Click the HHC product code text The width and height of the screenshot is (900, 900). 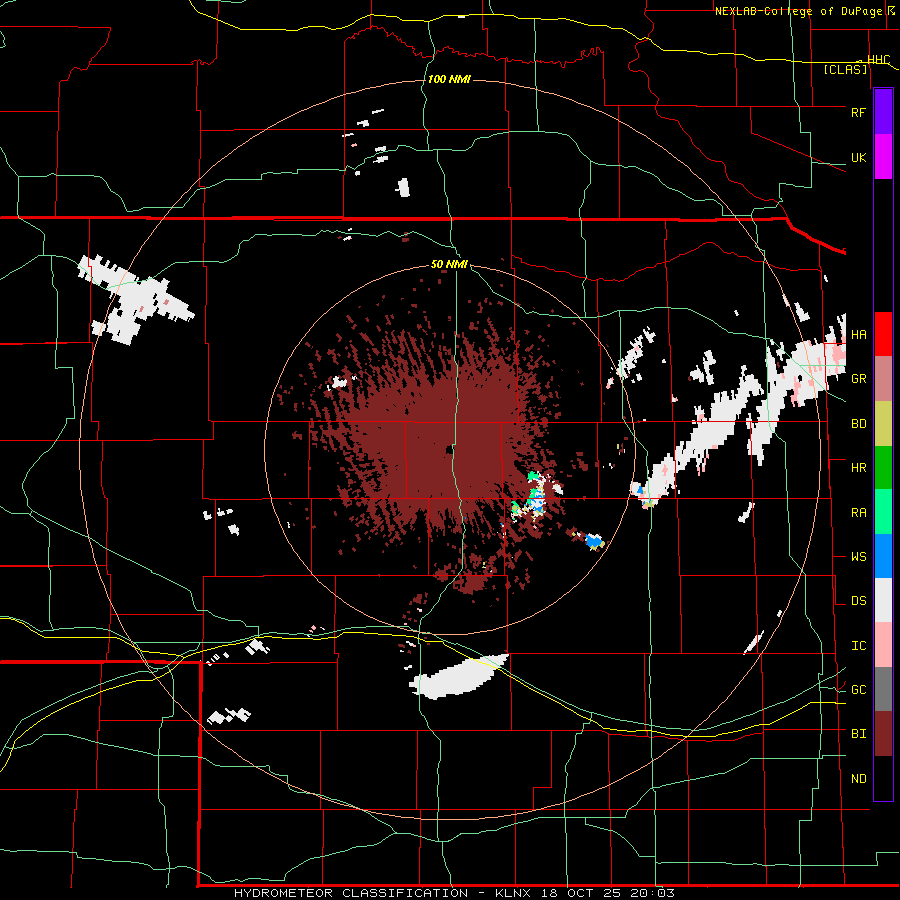878,60
